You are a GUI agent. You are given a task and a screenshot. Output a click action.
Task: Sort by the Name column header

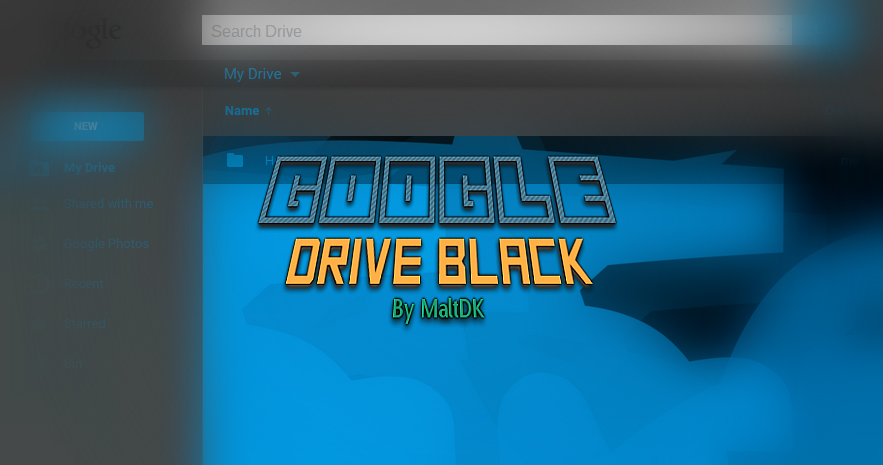(242, 111)
